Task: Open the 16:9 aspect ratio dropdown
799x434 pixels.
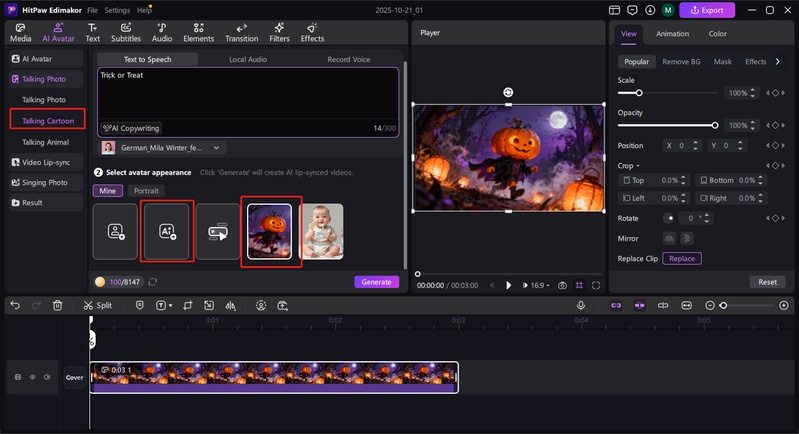Action: click(x=537, y=285)
